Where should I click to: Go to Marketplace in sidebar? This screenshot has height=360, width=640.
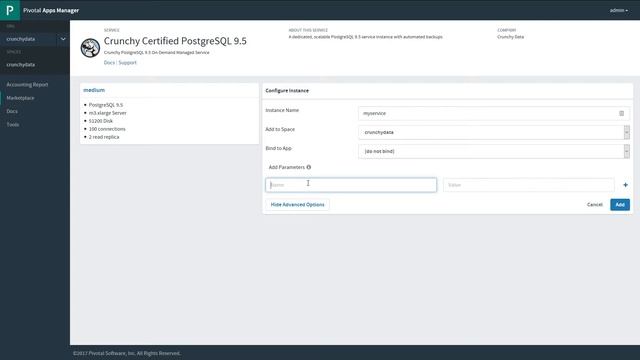tap(20, 98)
